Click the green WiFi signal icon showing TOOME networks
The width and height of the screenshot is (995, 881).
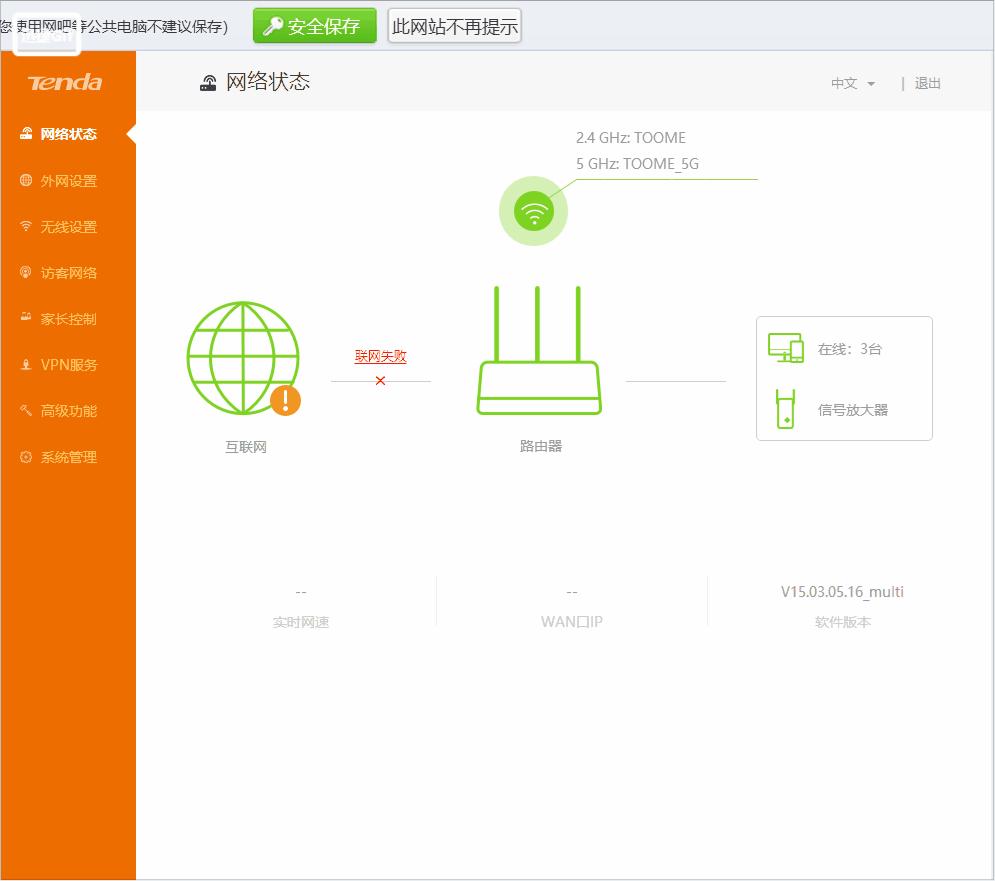(x=533, y=210)
